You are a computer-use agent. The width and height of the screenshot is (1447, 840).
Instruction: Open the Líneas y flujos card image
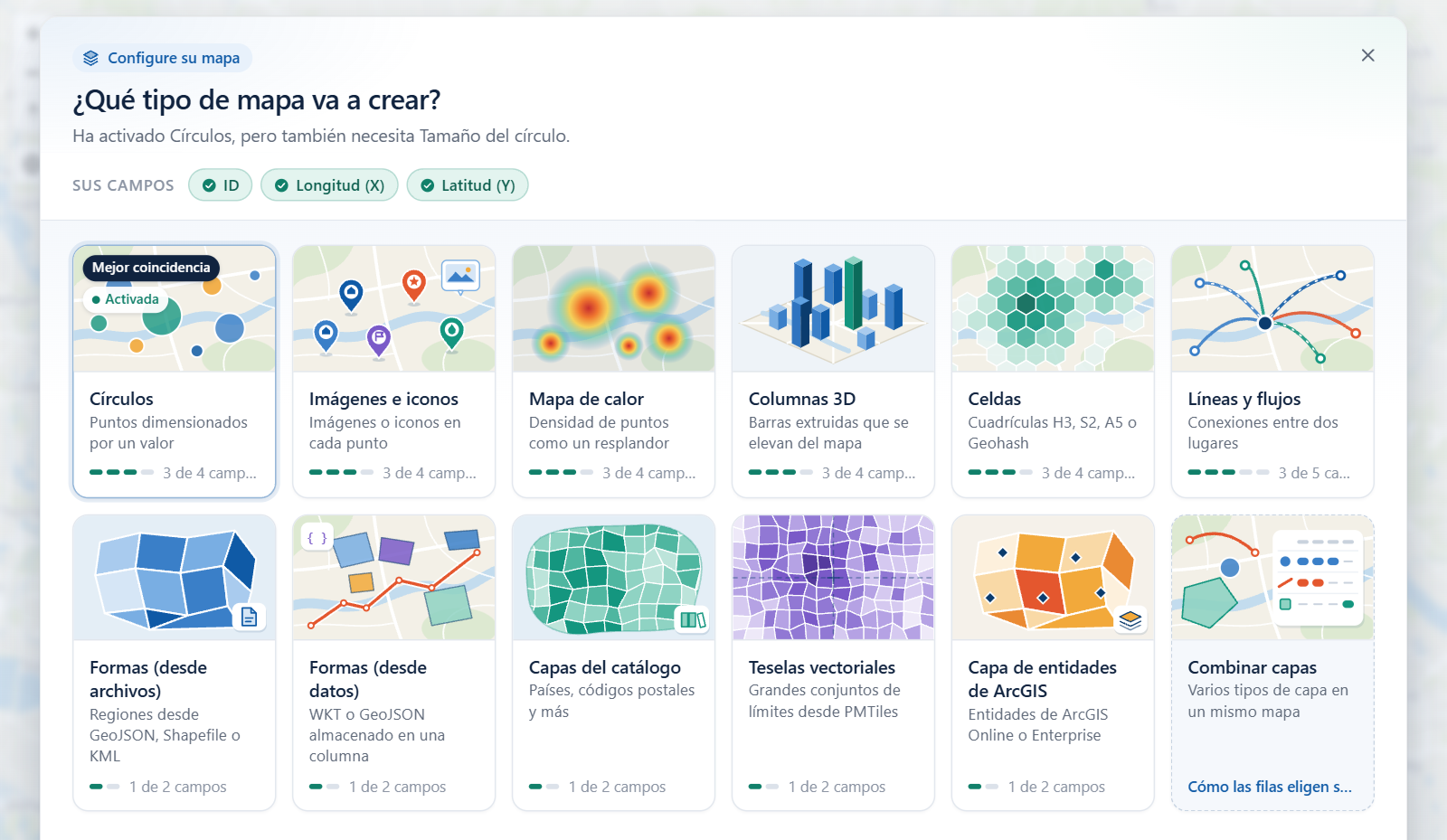click(1272, 308)
